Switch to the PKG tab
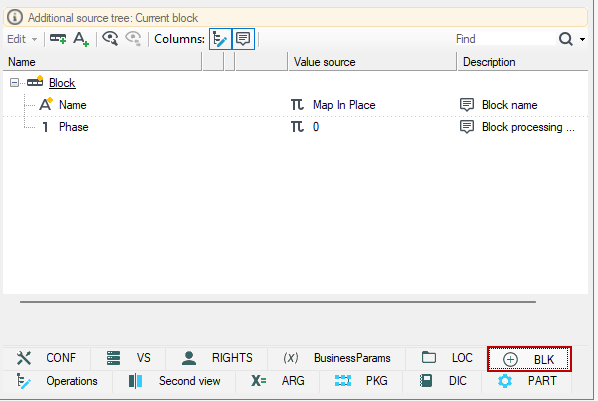Image resolution: width=598 pixels, height=401 pixels. [361, 381]
